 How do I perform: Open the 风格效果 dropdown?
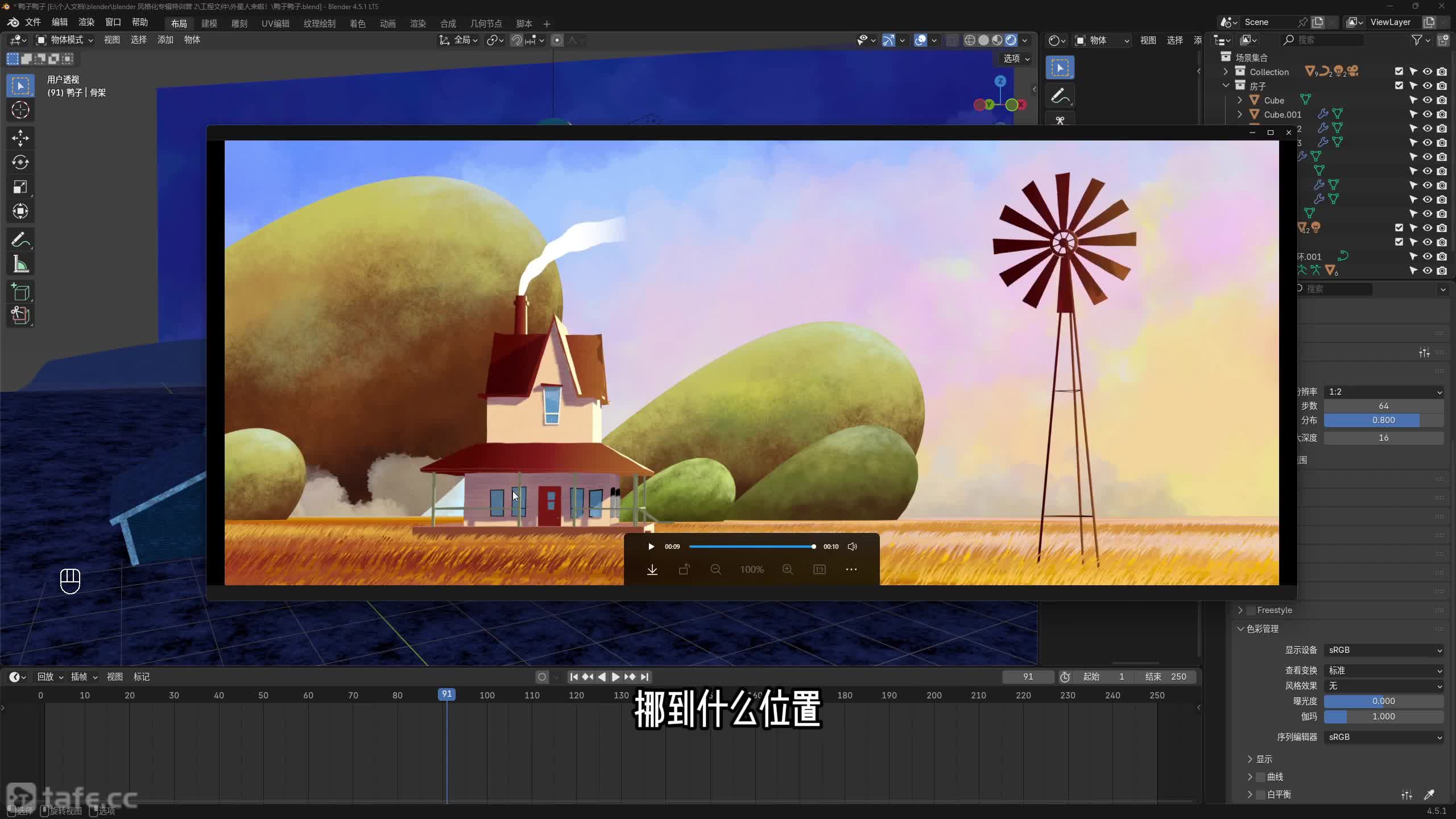[x=1384, y=686]
